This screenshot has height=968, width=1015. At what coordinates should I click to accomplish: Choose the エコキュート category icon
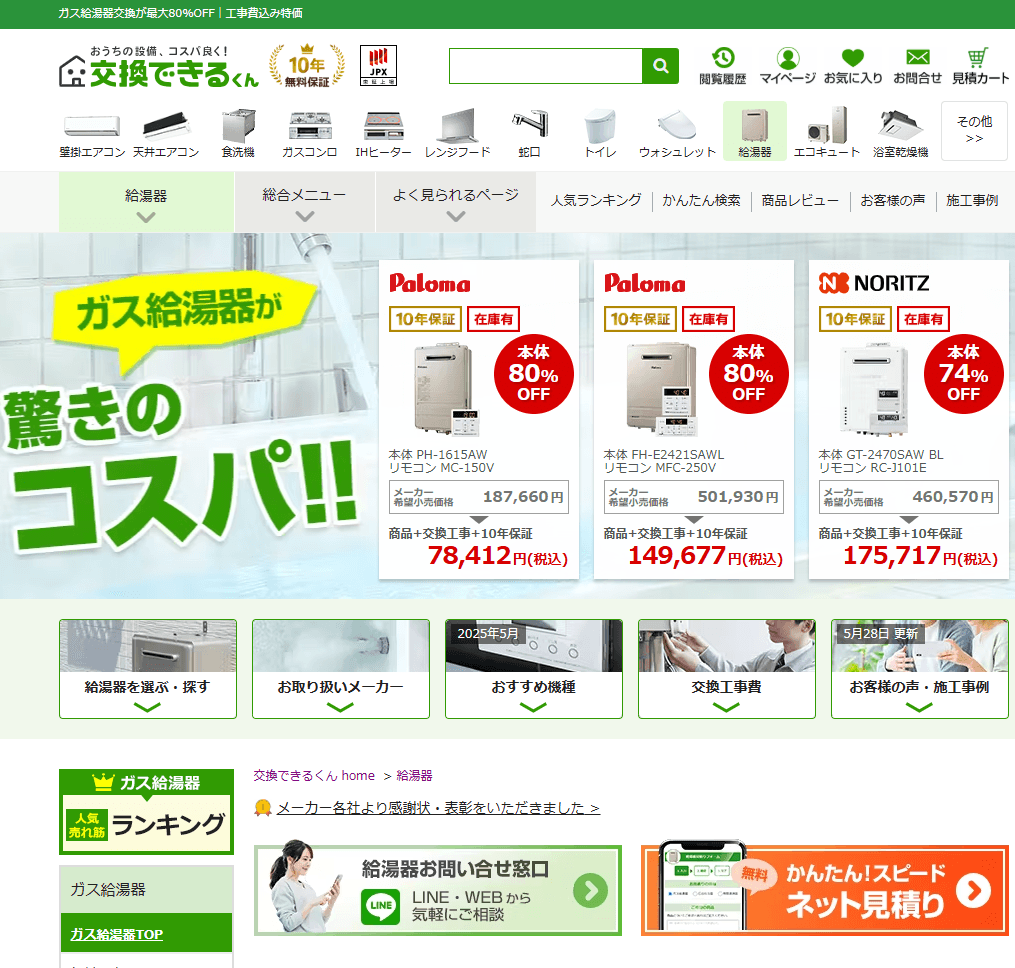click(x=826, y=132)
